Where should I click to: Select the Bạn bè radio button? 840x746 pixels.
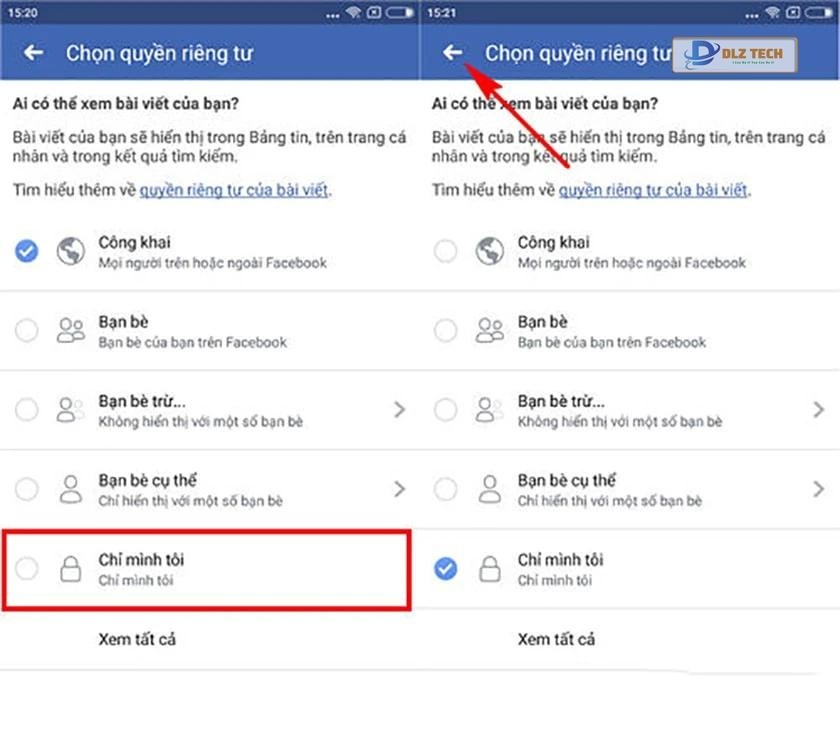26,331
